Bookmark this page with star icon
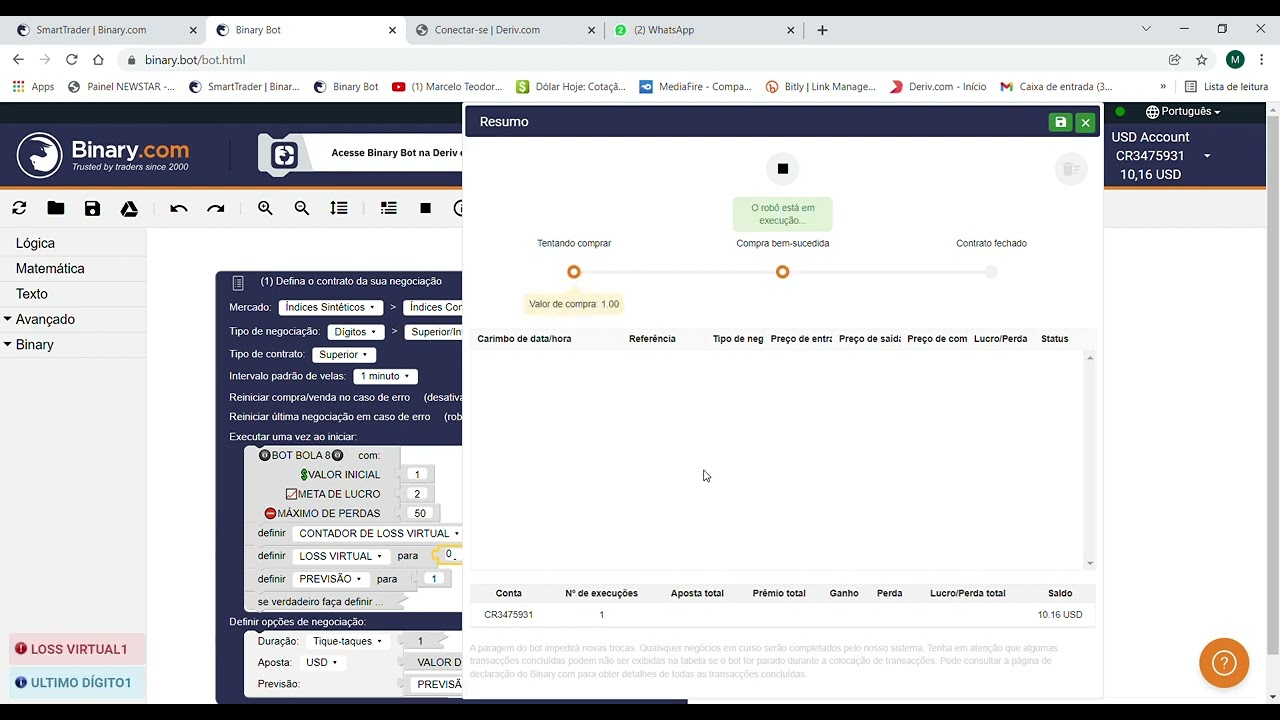 [x=1201, y=60]
